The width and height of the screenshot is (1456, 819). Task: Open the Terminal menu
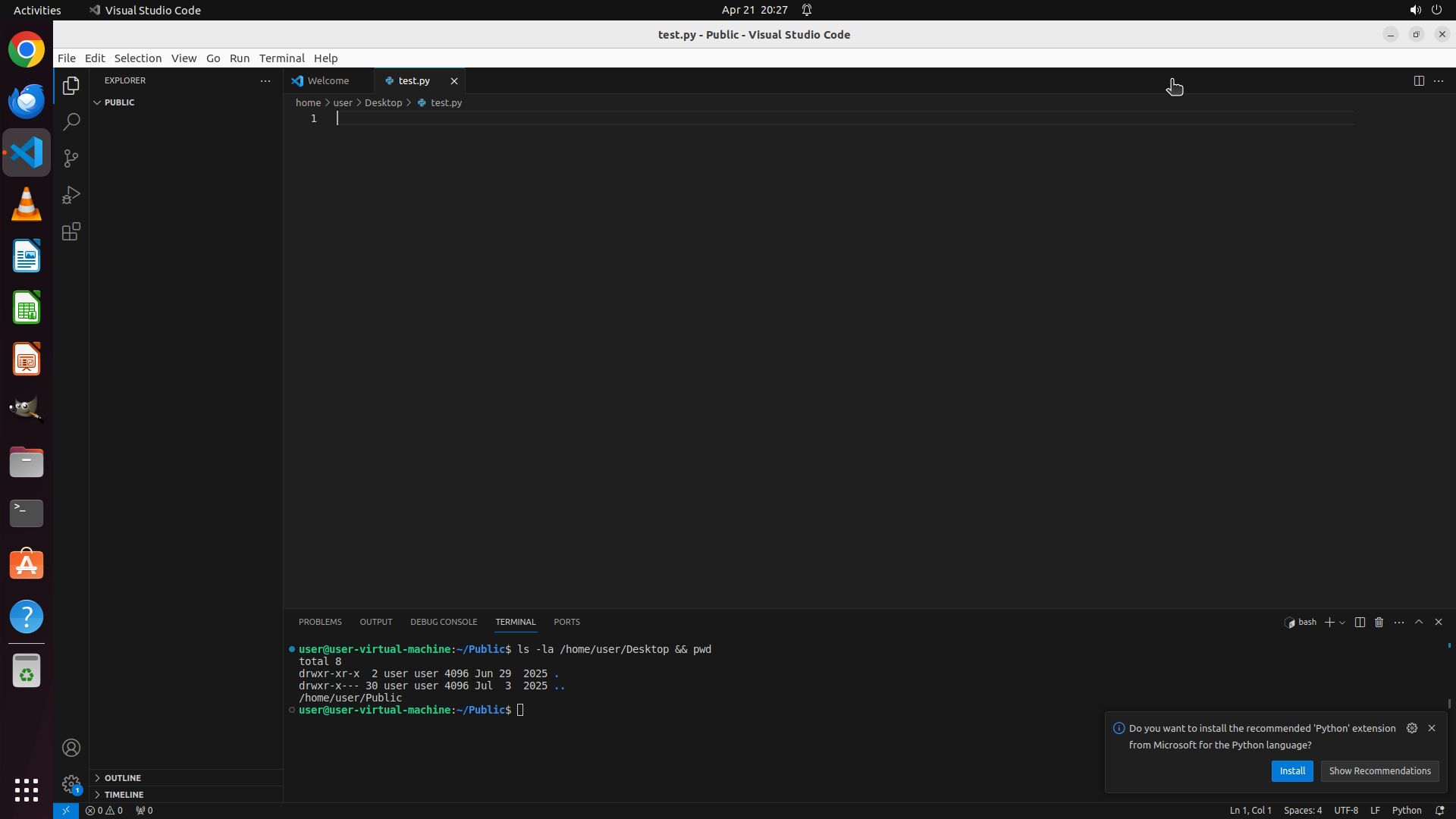281,58
